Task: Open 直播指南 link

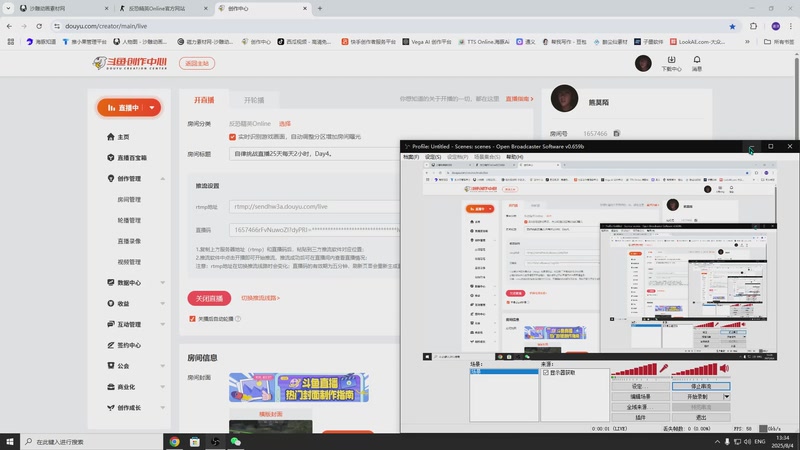Action: coord(519,99)
